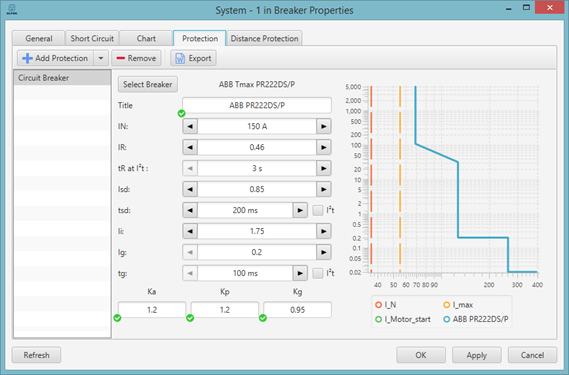
Task: Click the Select Breaker button
Action: (x=147, y=85)
